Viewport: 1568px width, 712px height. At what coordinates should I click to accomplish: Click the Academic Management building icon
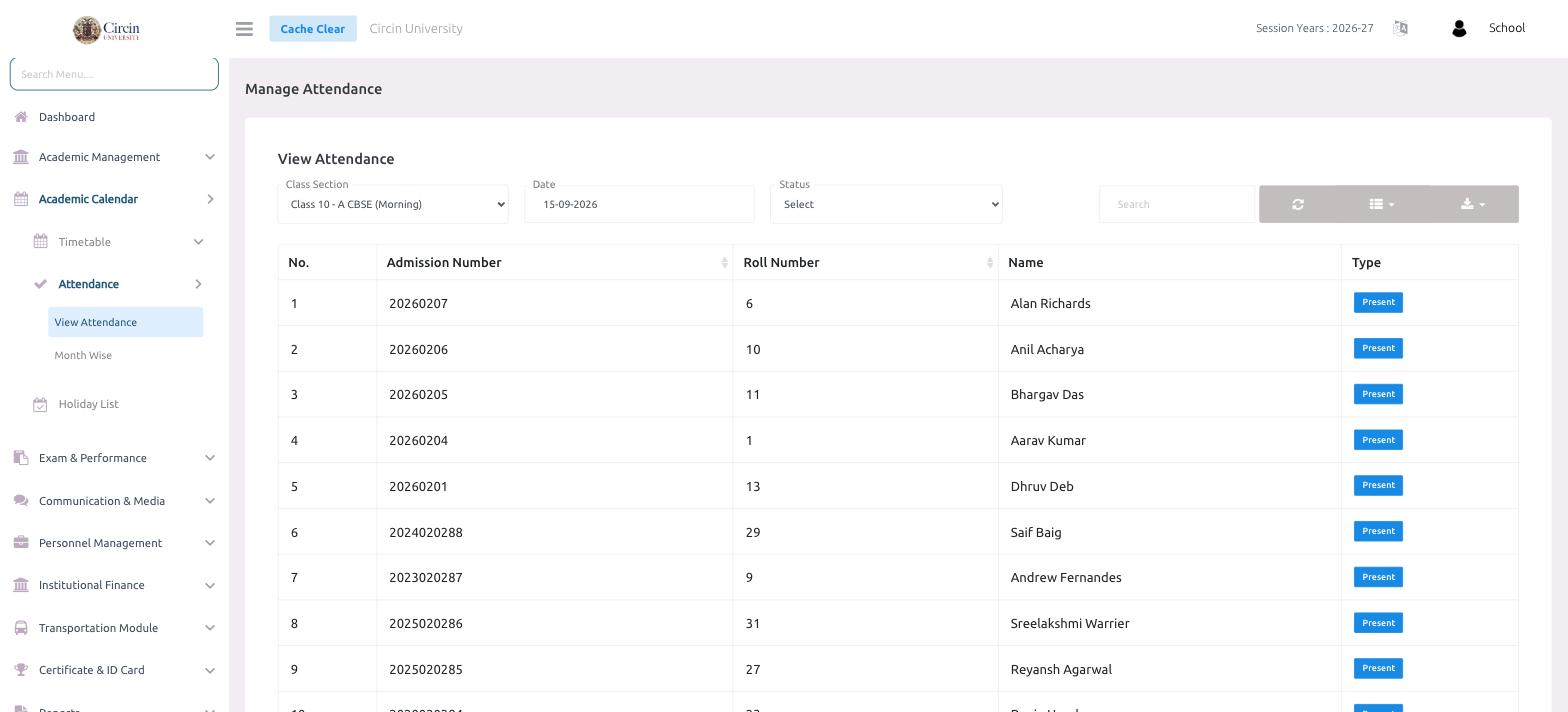pyautogui.click(x=21, y=157)
